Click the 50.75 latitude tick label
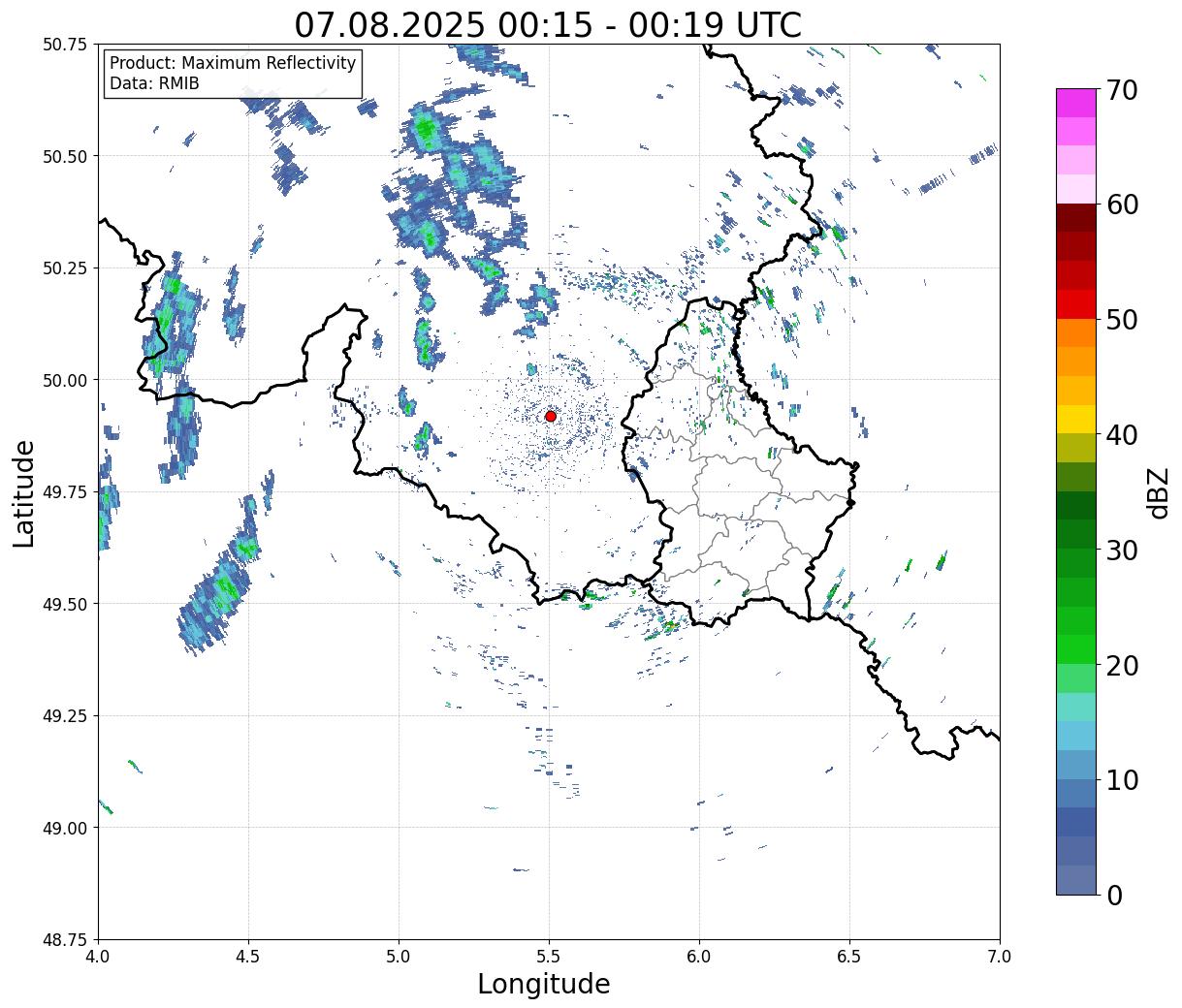This screenshot has width=1182, height=1008. 65,45
